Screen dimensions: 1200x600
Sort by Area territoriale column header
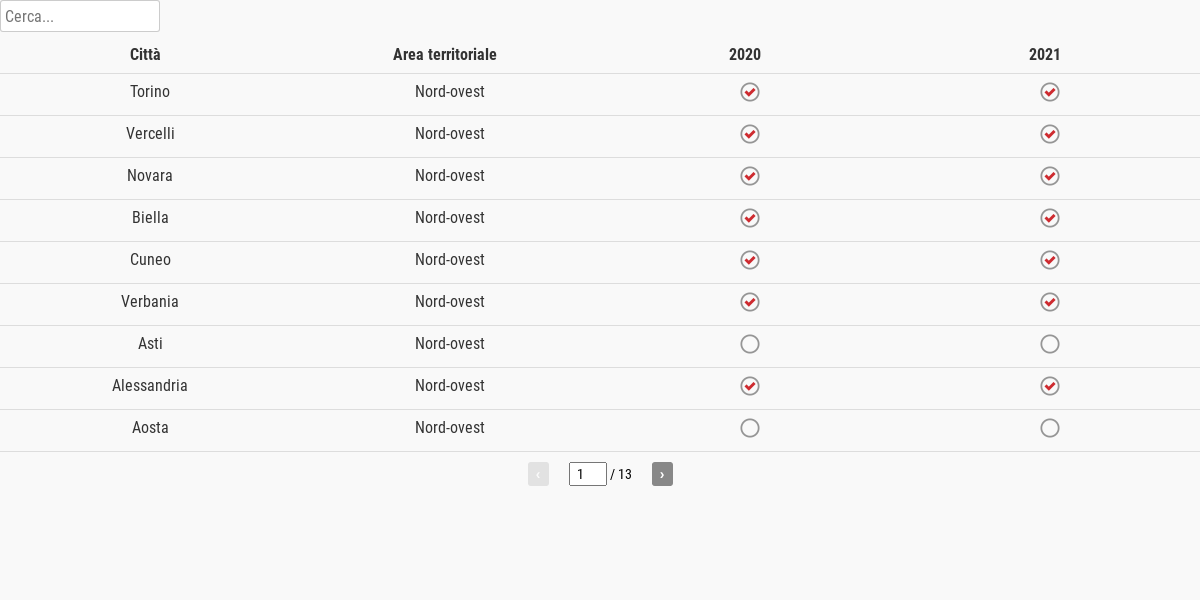445,55
